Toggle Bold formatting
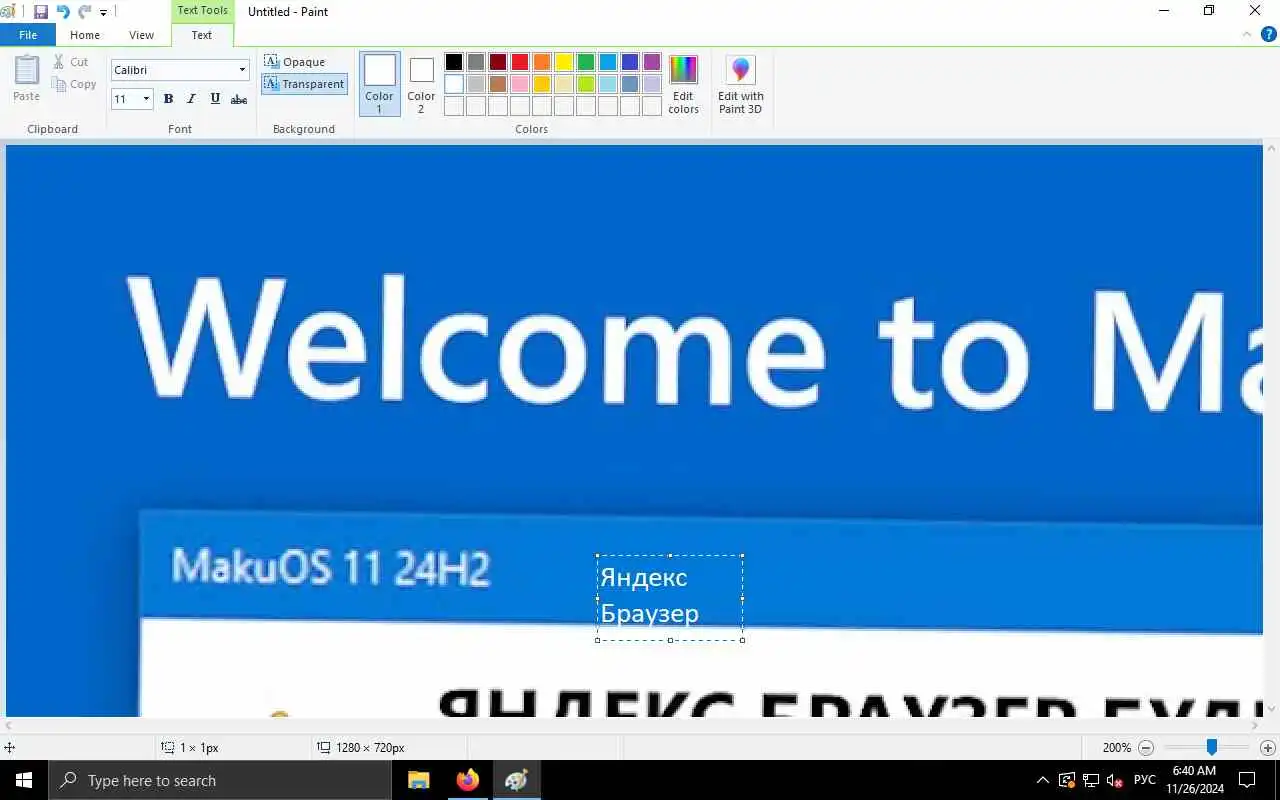Image resolution: width=1280 pixels, height=800 pixels. click(x=168, y=99)
